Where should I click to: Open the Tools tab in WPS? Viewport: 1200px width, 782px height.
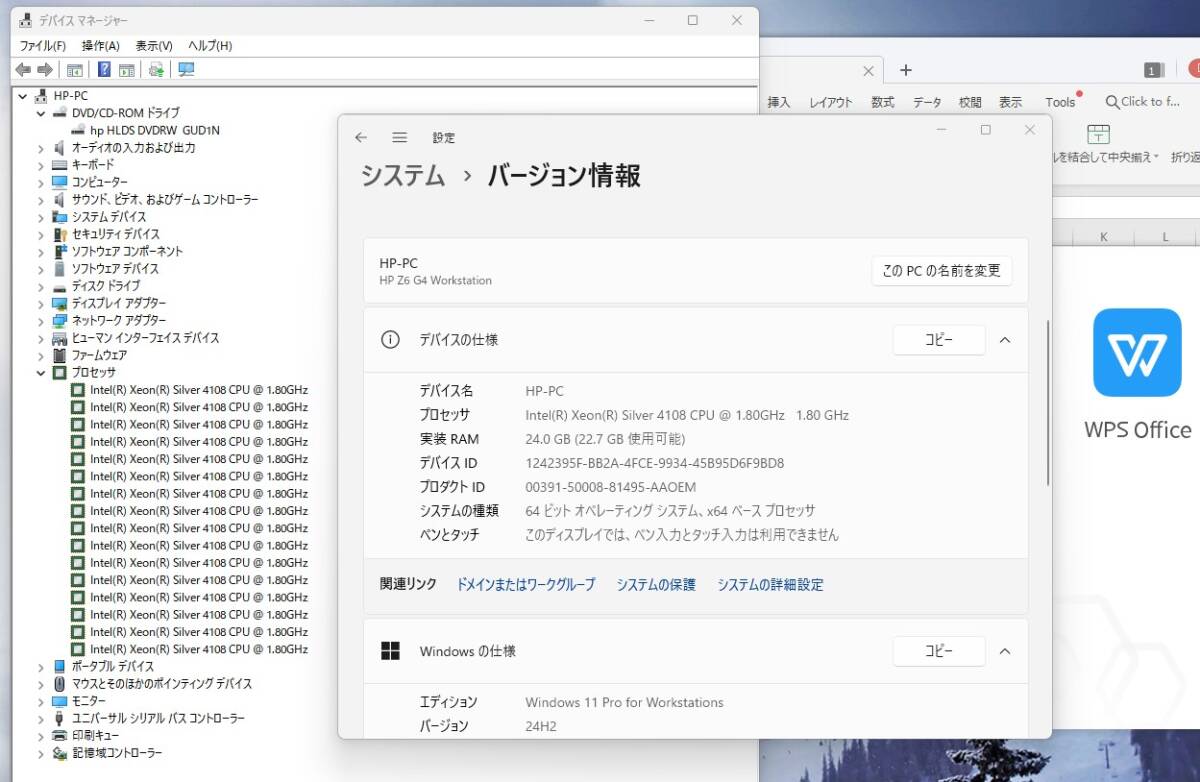point(1060,102)
